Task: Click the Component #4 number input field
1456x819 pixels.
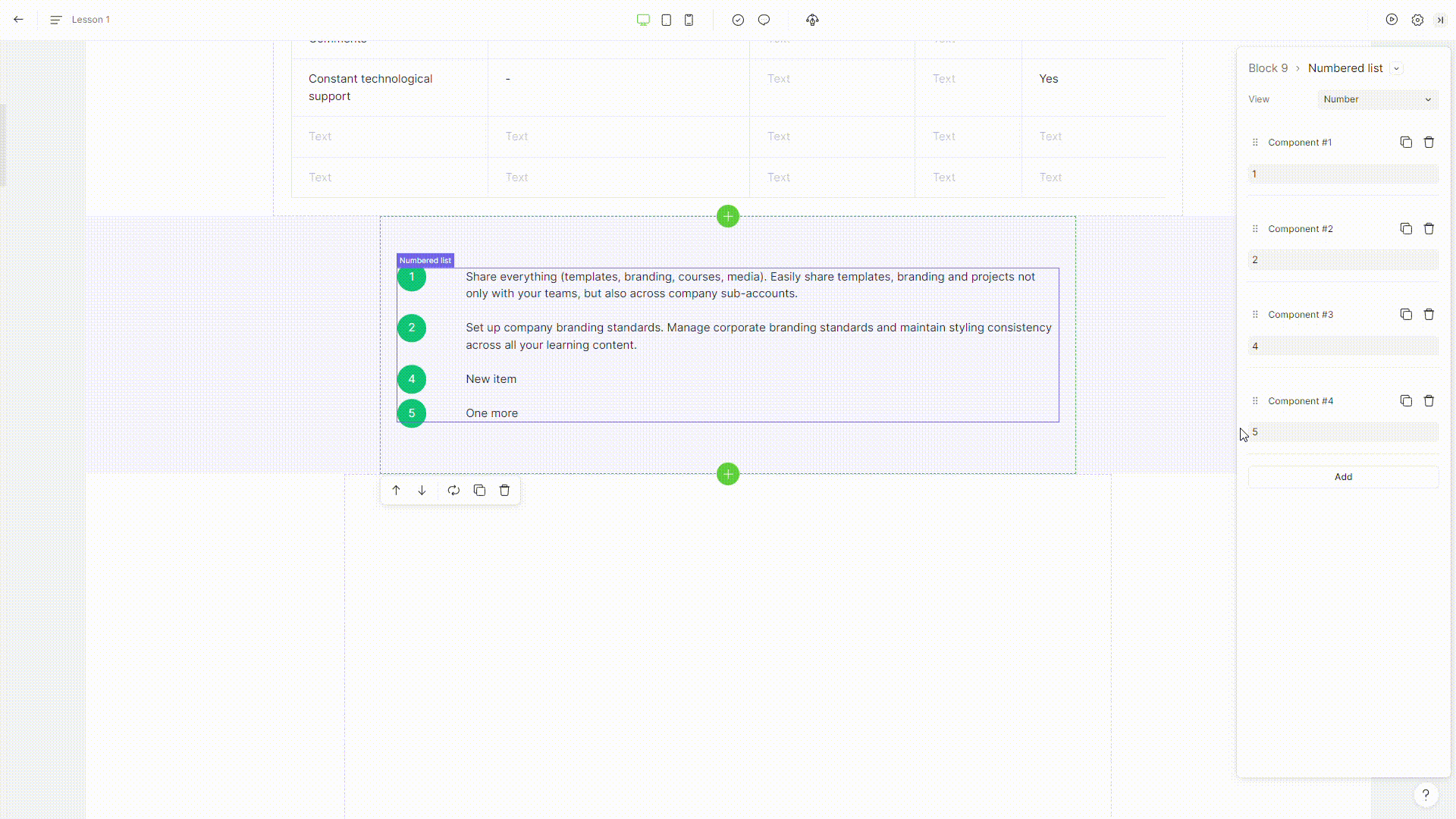Action: click(1343, 432)
